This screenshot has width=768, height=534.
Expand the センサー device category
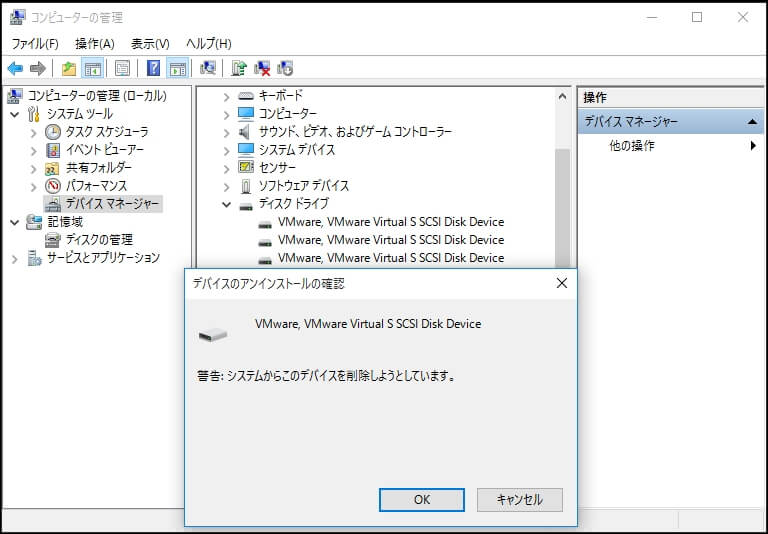[x=226, y=170]
